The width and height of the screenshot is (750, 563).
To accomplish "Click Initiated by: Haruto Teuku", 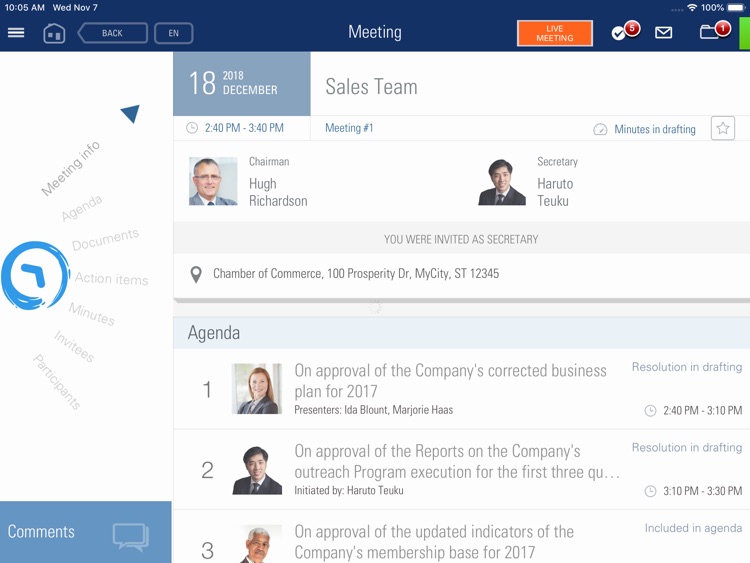I will (x=349, y=490).
